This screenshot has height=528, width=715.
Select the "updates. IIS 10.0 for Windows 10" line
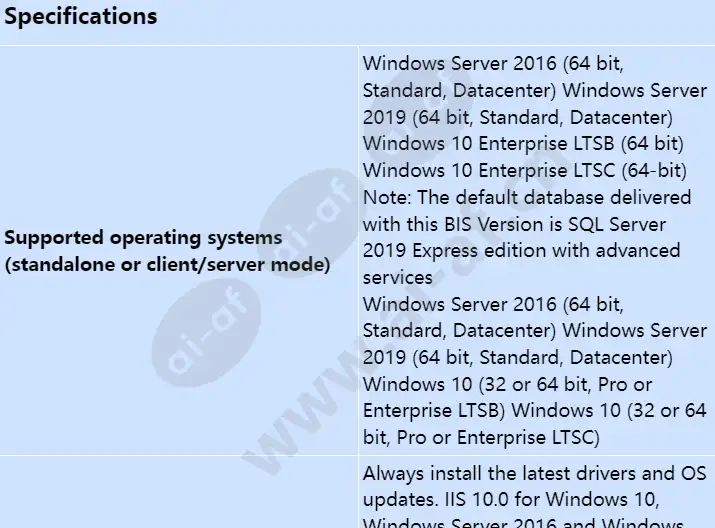tap(520, 499)
